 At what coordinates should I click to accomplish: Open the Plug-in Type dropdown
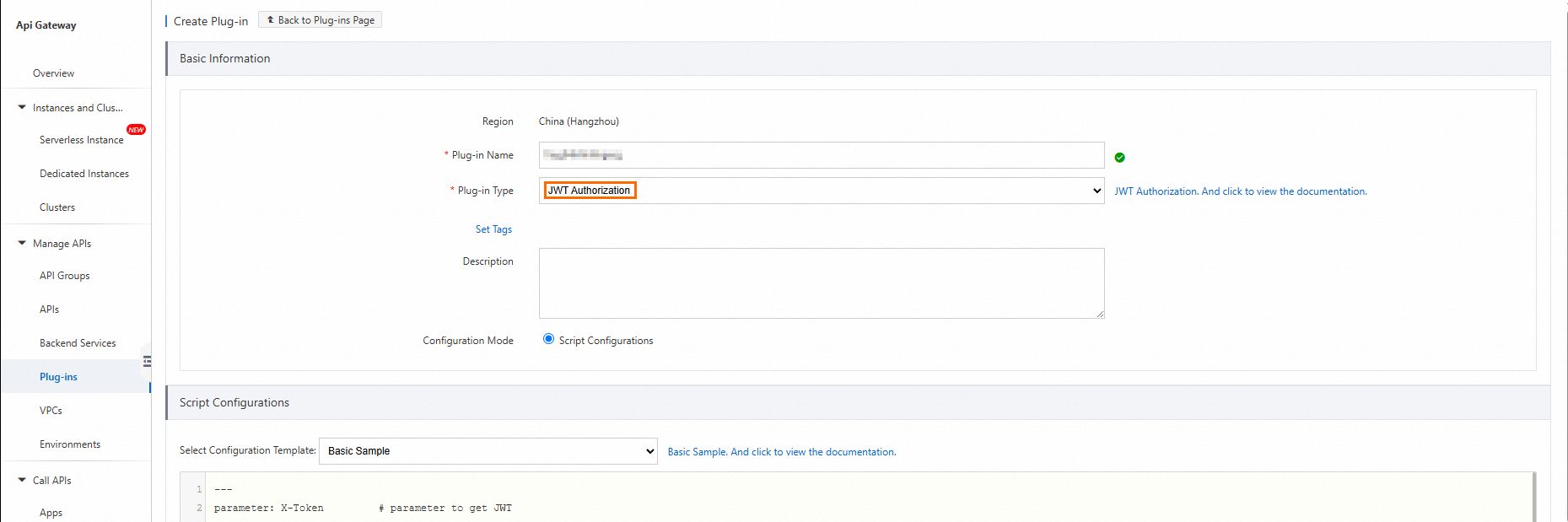point(821,191)
